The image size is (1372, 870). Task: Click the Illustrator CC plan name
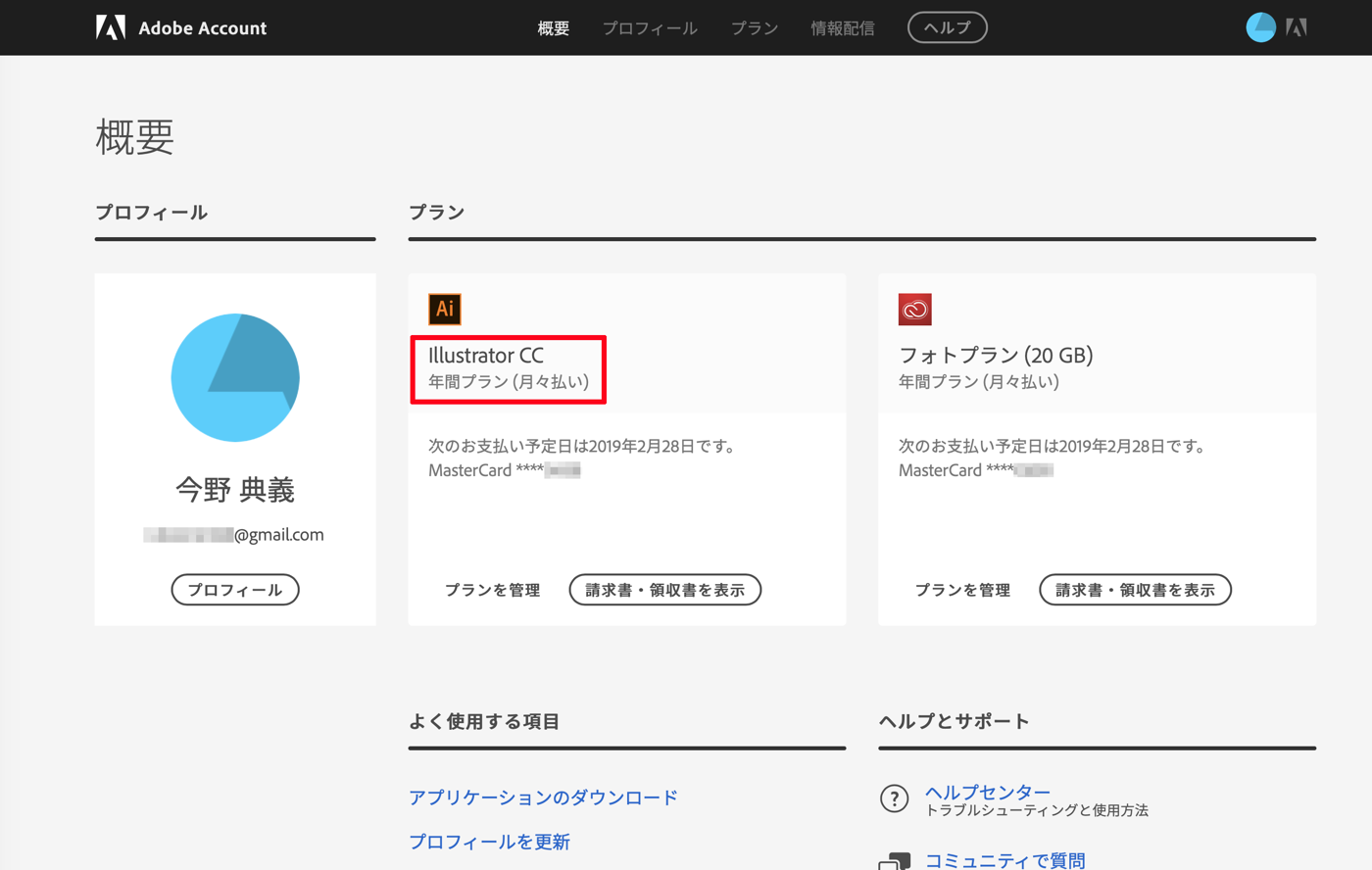(x=486, y=356)
